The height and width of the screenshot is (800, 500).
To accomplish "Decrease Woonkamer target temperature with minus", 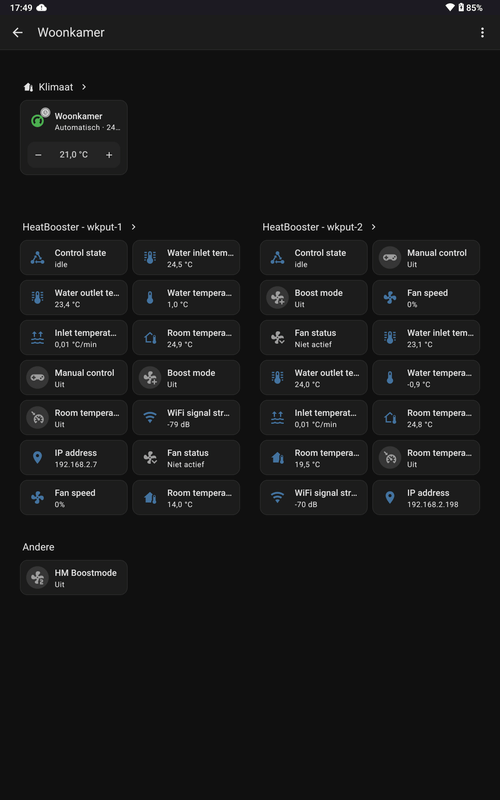I will tap(39, 155).
